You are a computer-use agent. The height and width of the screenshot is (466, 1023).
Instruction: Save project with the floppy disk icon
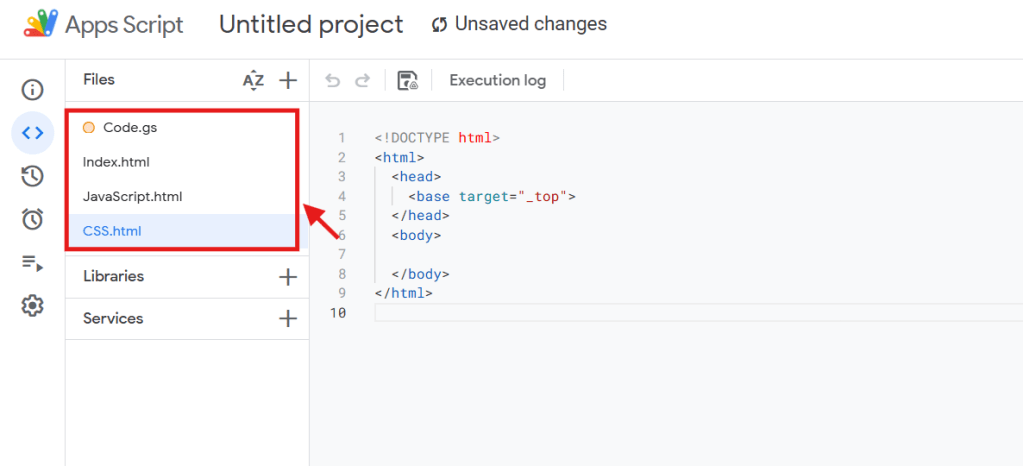click(x=407, y=80)
